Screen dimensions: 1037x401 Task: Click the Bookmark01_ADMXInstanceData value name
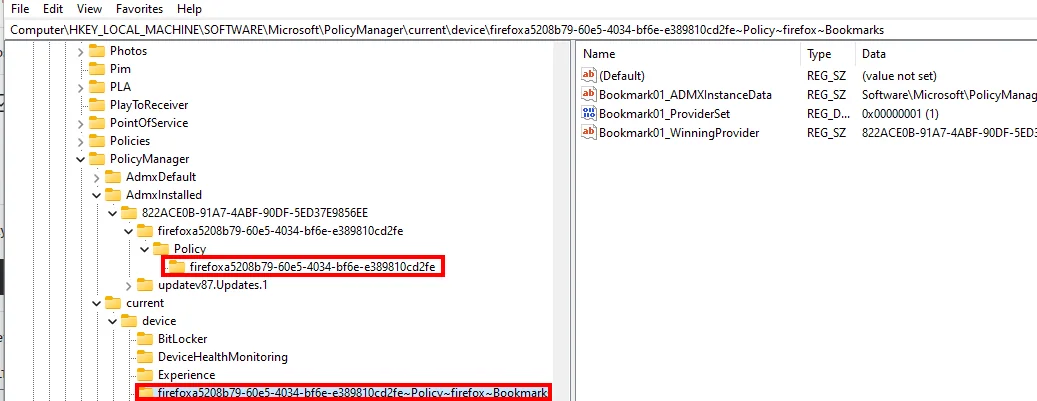(685, 95)
